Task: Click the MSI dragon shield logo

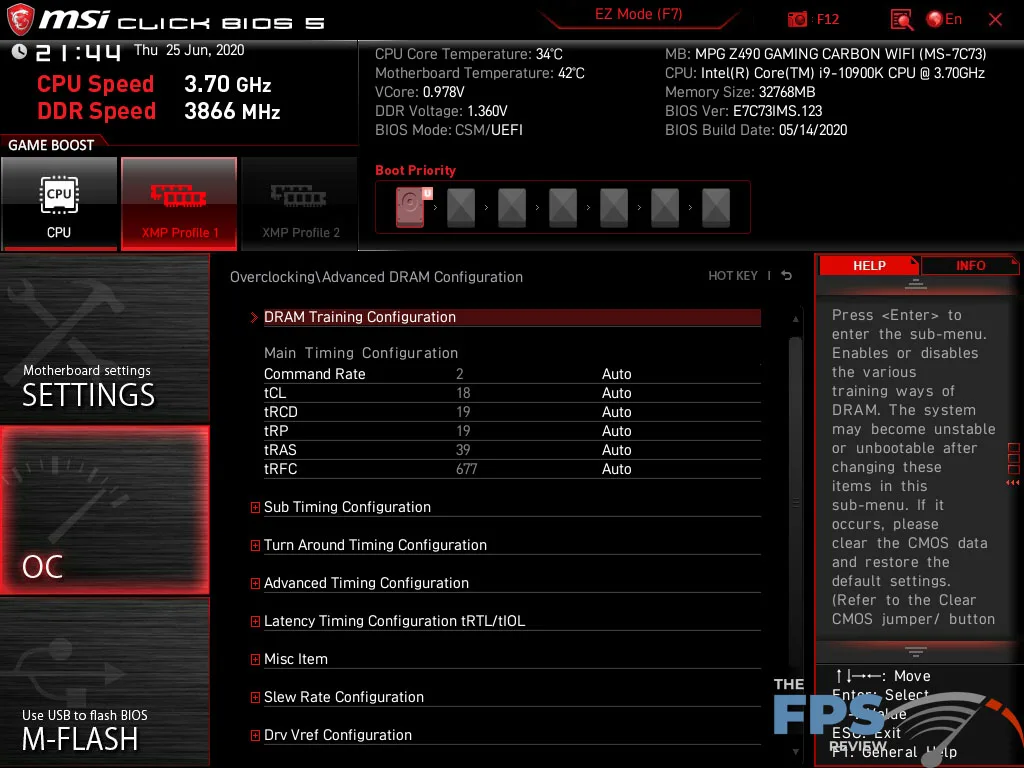Action: pyautogui.click(x=20, y=20)
